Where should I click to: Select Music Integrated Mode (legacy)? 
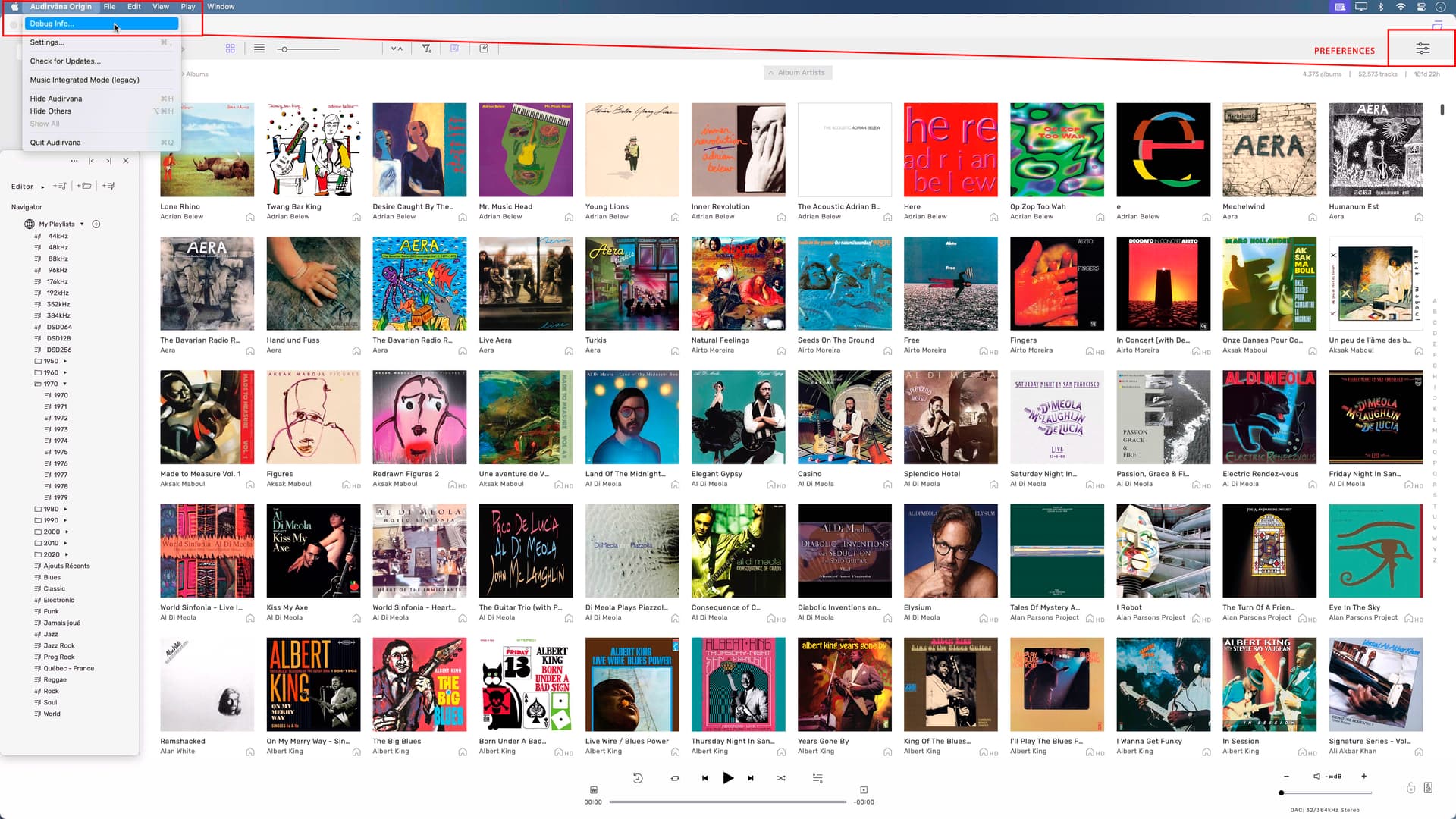[102, 80]
